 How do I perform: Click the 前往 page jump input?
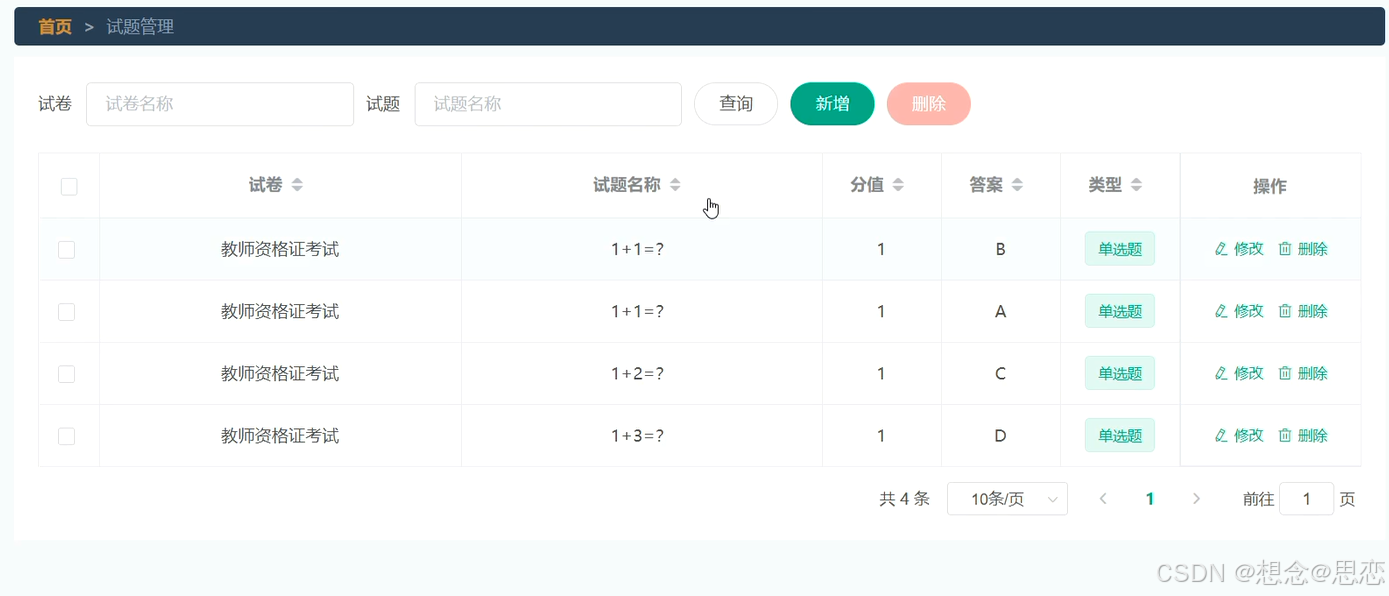[x=1306, y=499]
